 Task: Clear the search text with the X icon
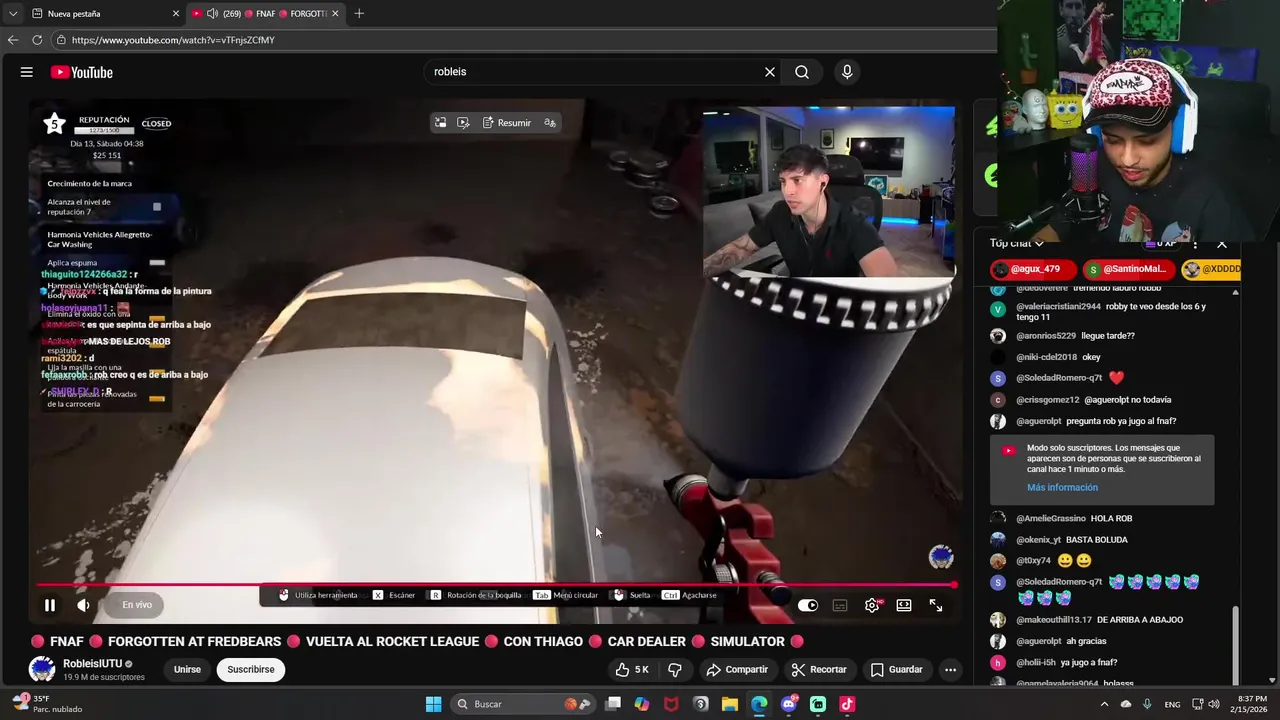770,72
